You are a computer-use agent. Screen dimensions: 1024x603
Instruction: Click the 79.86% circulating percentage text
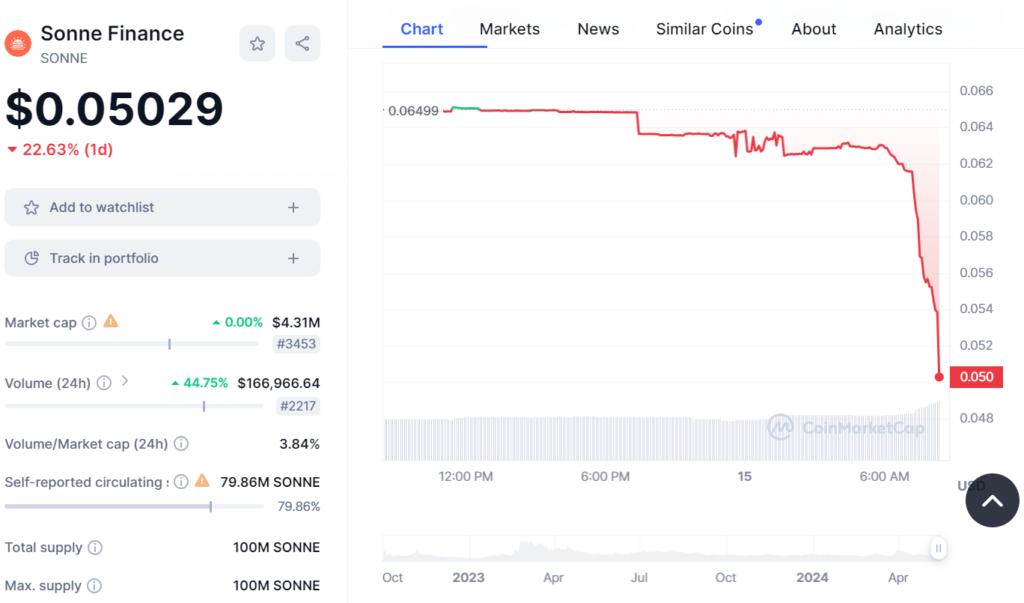point(298,506)
